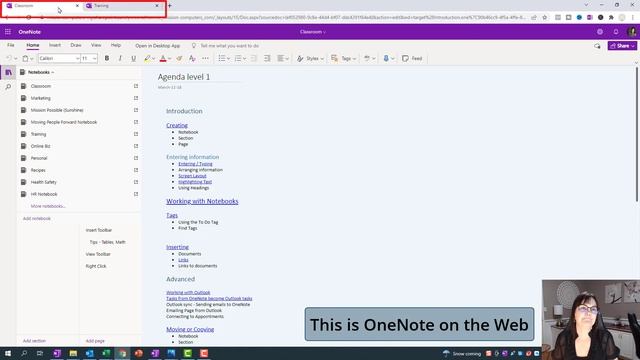Image resolution: width=640 pixels, height=360 pixels.
Task: Open the app launcher waffle icon
Action: pyautogui.click(x=8, y=32)
